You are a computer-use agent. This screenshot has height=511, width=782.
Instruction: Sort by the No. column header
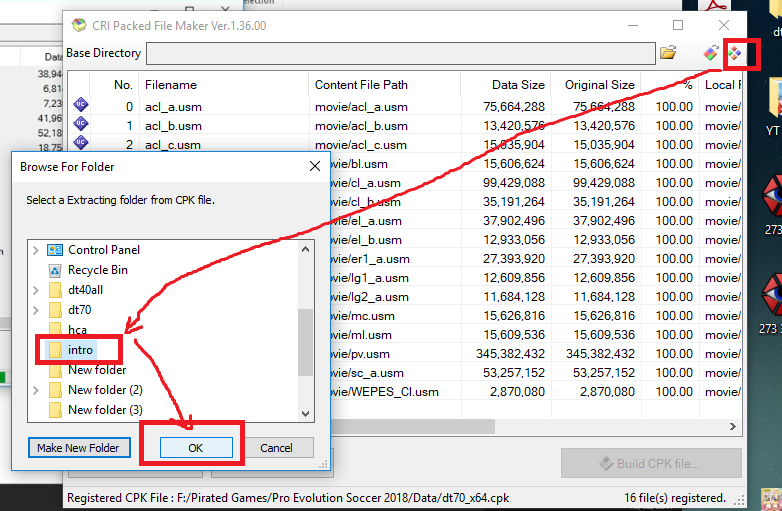[x=114, y=85]
